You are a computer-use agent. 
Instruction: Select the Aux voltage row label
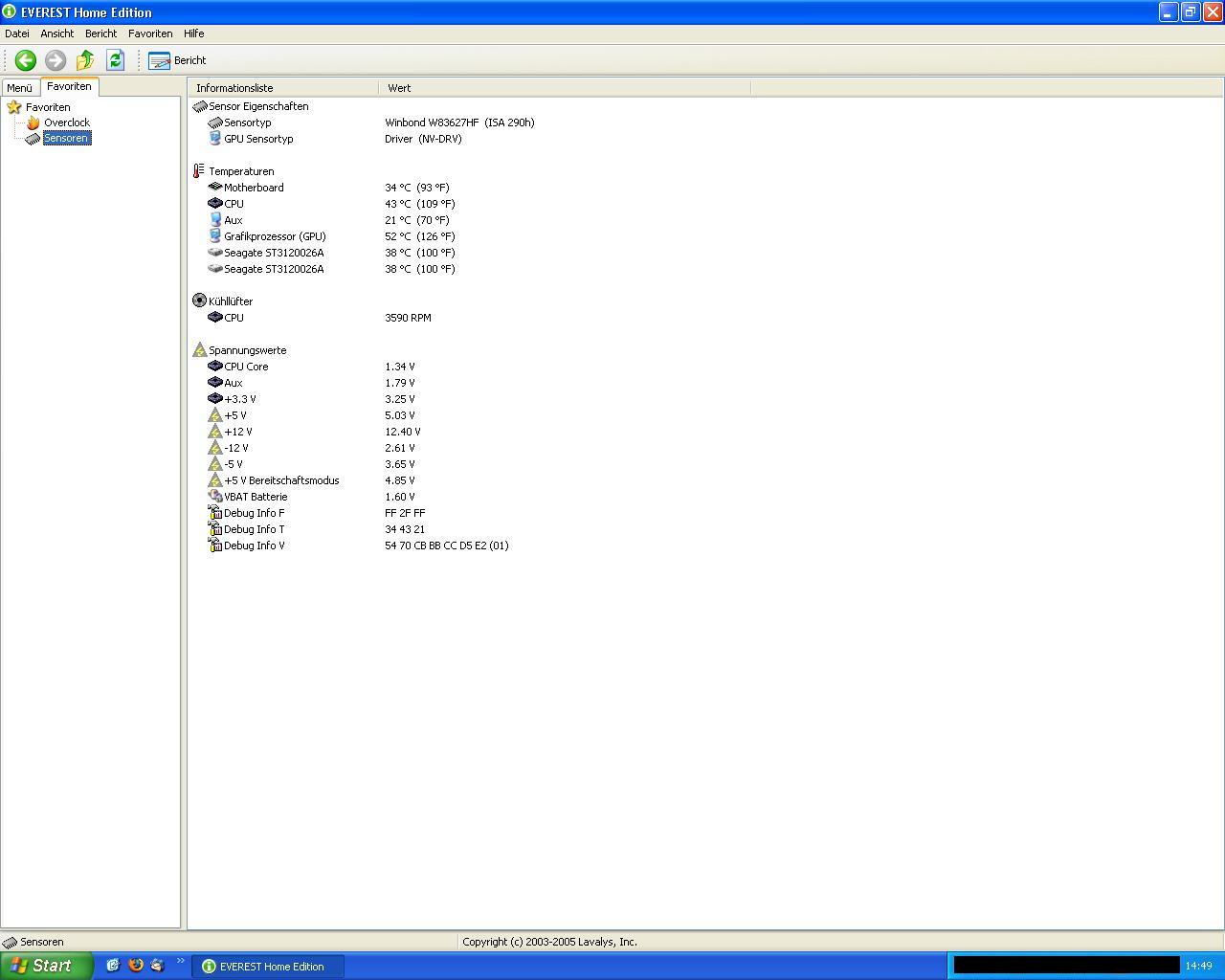click(x=234, y=383)
